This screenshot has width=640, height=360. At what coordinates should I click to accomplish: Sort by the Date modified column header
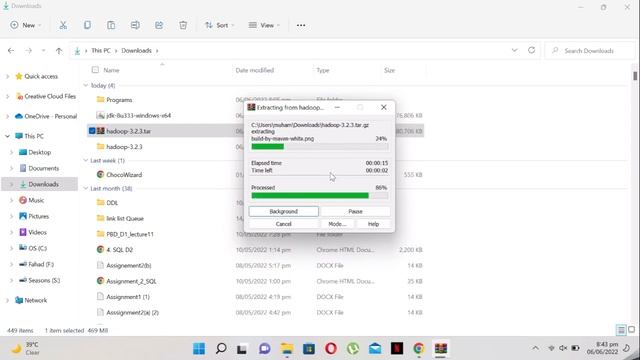pyautogui.click(x=255, y=70)
